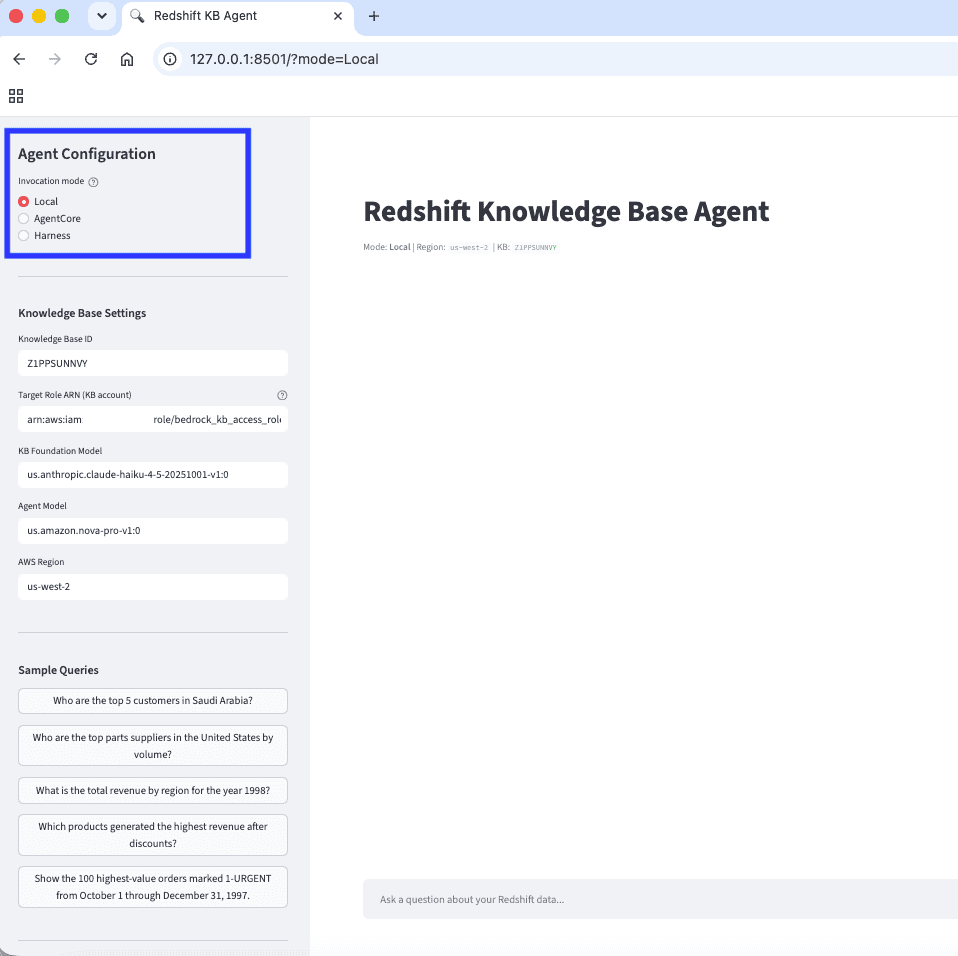Click the AWS Region label

[41, 562]
